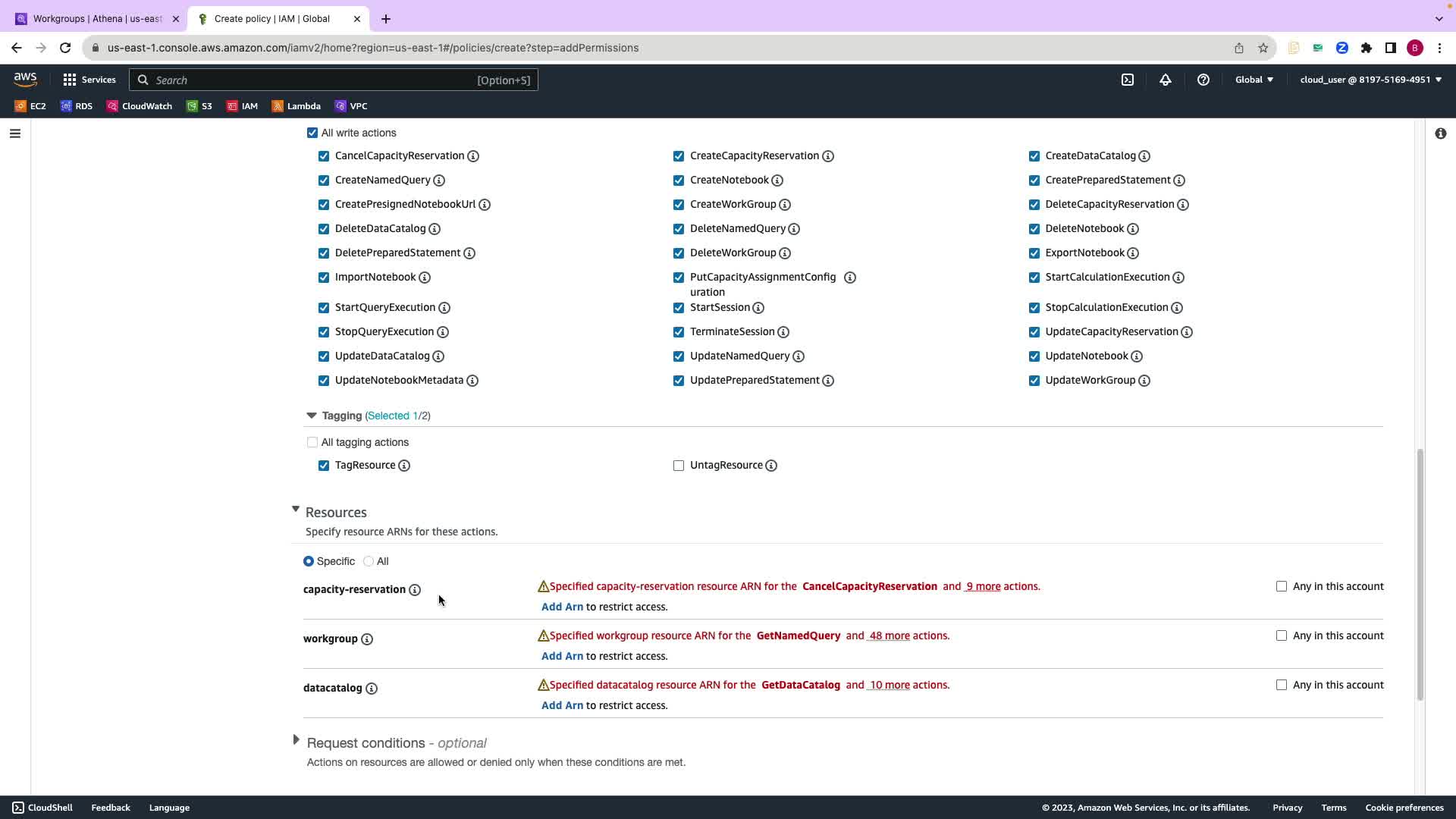The width and height of the screenshot is (1456, 819).
Task: Open the help question mark icon
Action: click(1203, 80)
